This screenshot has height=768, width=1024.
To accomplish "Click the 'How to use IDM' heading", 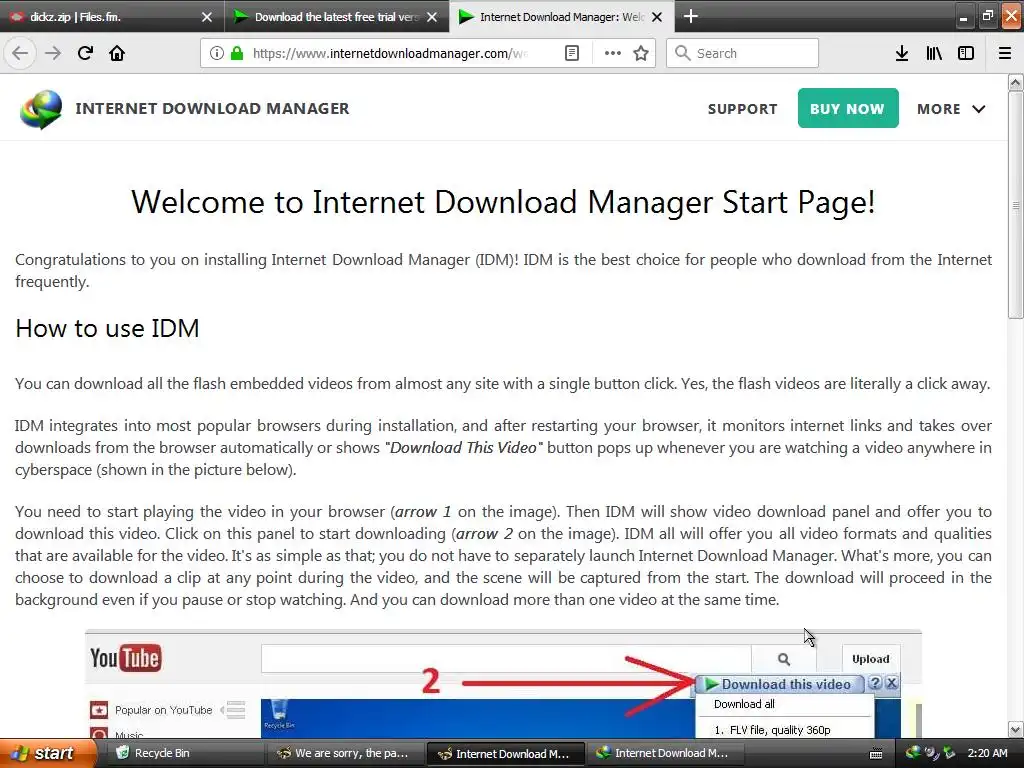I will click(107, 328).
